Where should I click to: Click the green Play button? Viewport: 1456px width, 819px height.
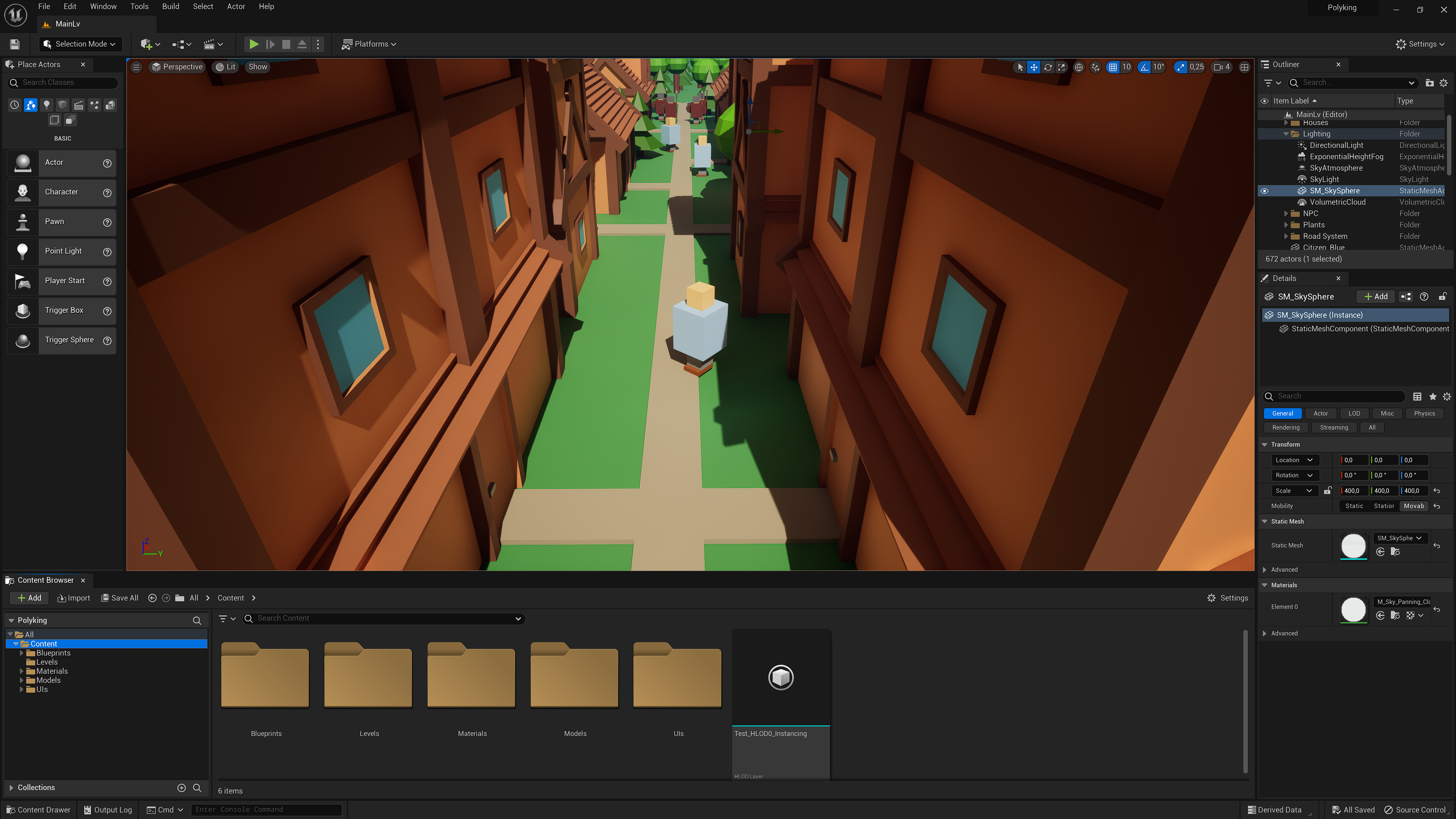pos(254,44)
